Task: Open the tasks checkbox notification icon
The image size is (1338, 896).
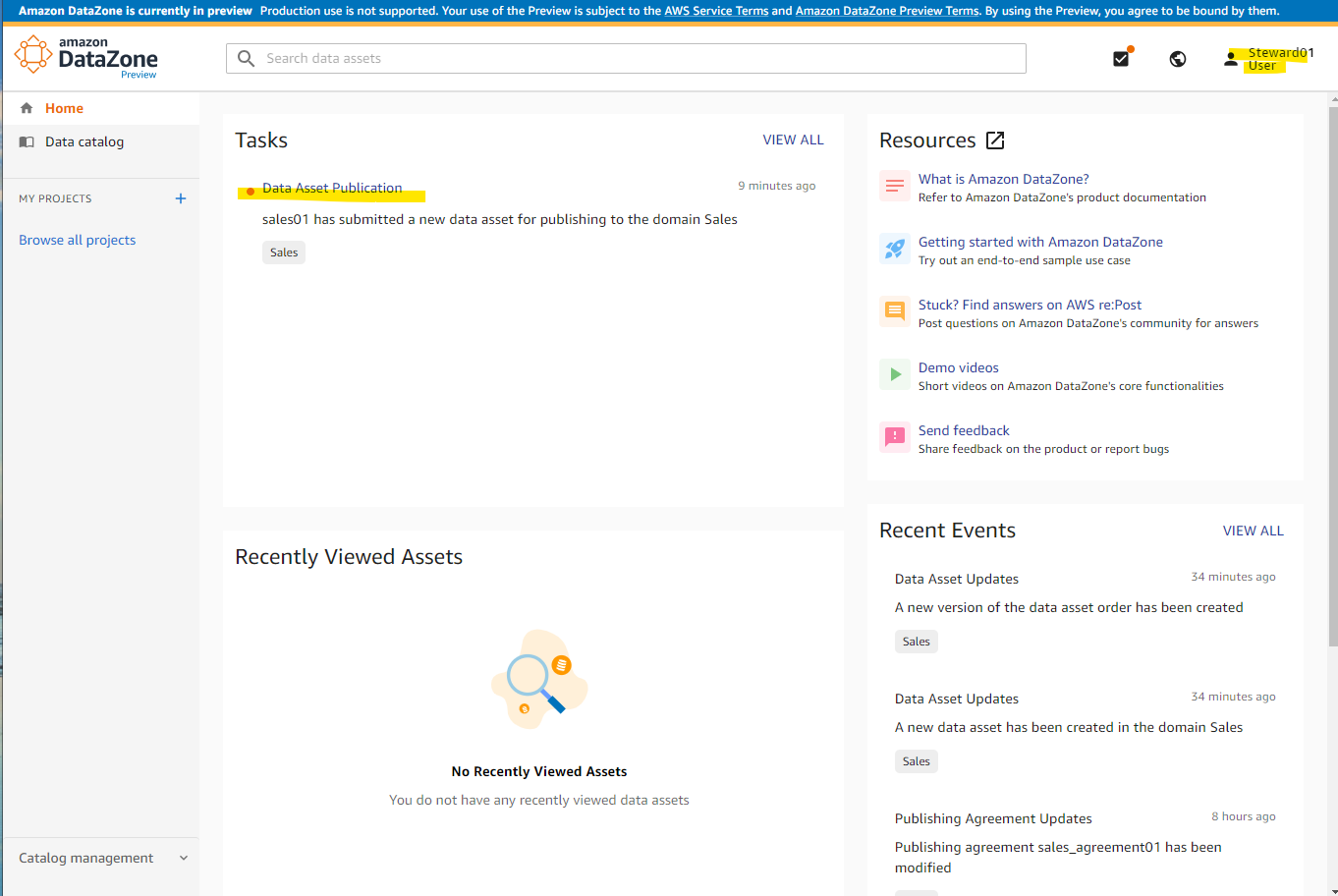Action: click(x=1121, y=58)
